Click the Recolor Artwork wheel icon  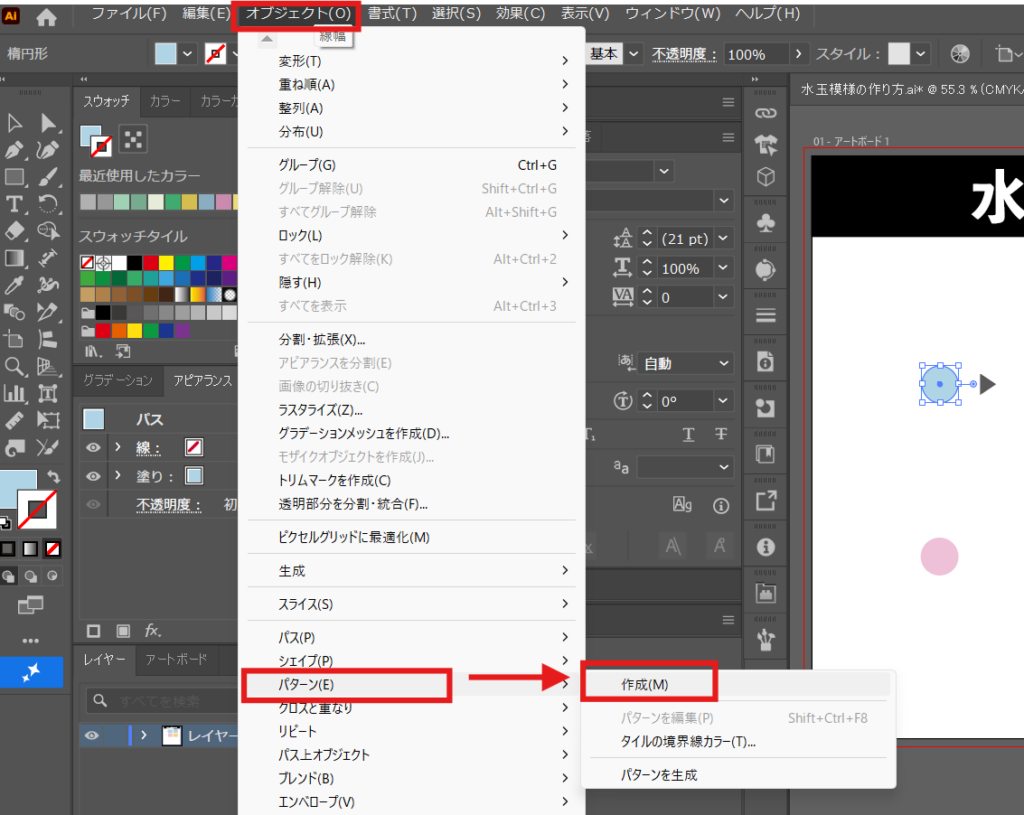click(960, 54)
